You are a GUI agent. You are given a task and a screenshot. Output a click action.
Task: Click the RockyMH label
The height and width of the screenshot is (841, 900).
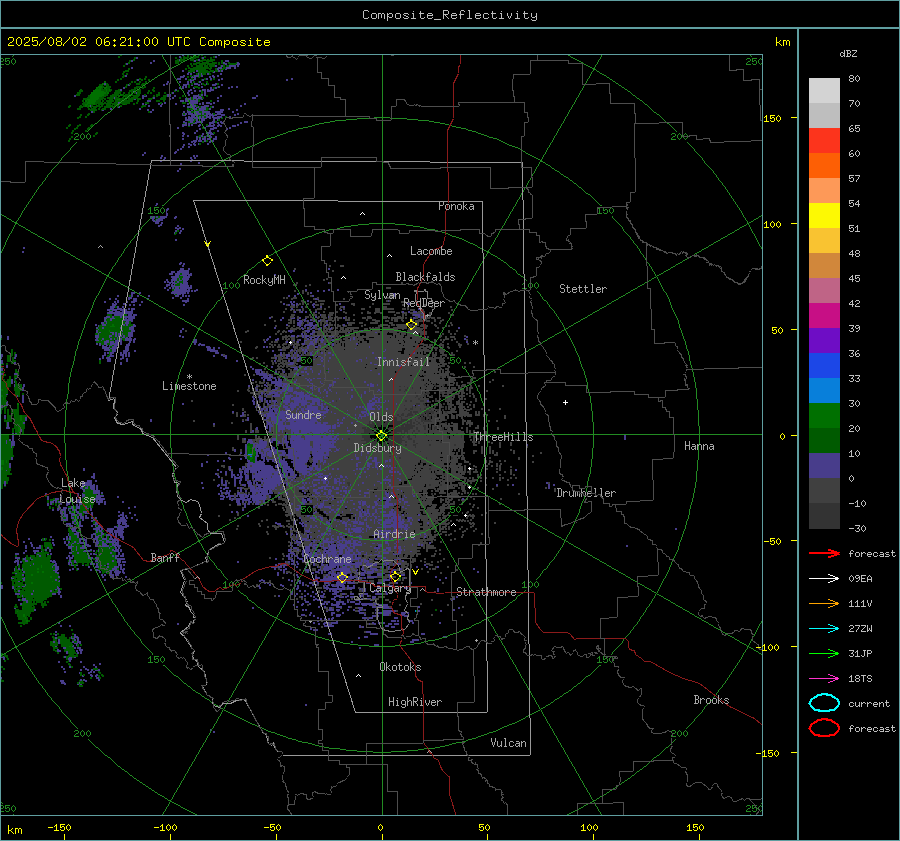pos(264,280)
